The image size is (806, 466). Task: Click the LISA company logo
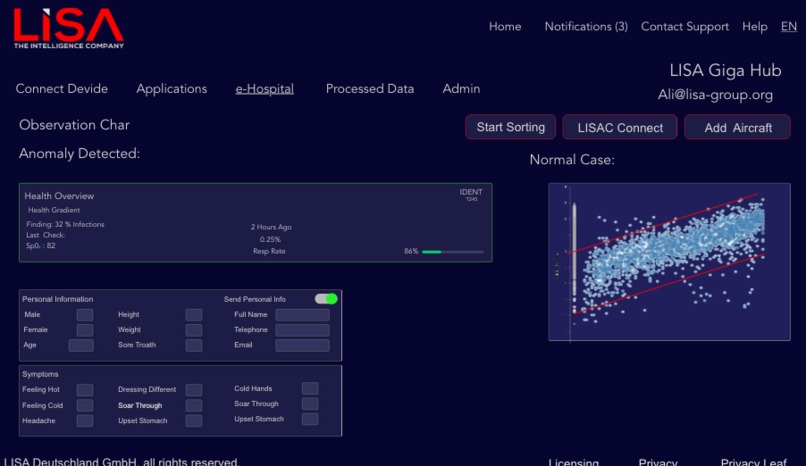point(68,28)
